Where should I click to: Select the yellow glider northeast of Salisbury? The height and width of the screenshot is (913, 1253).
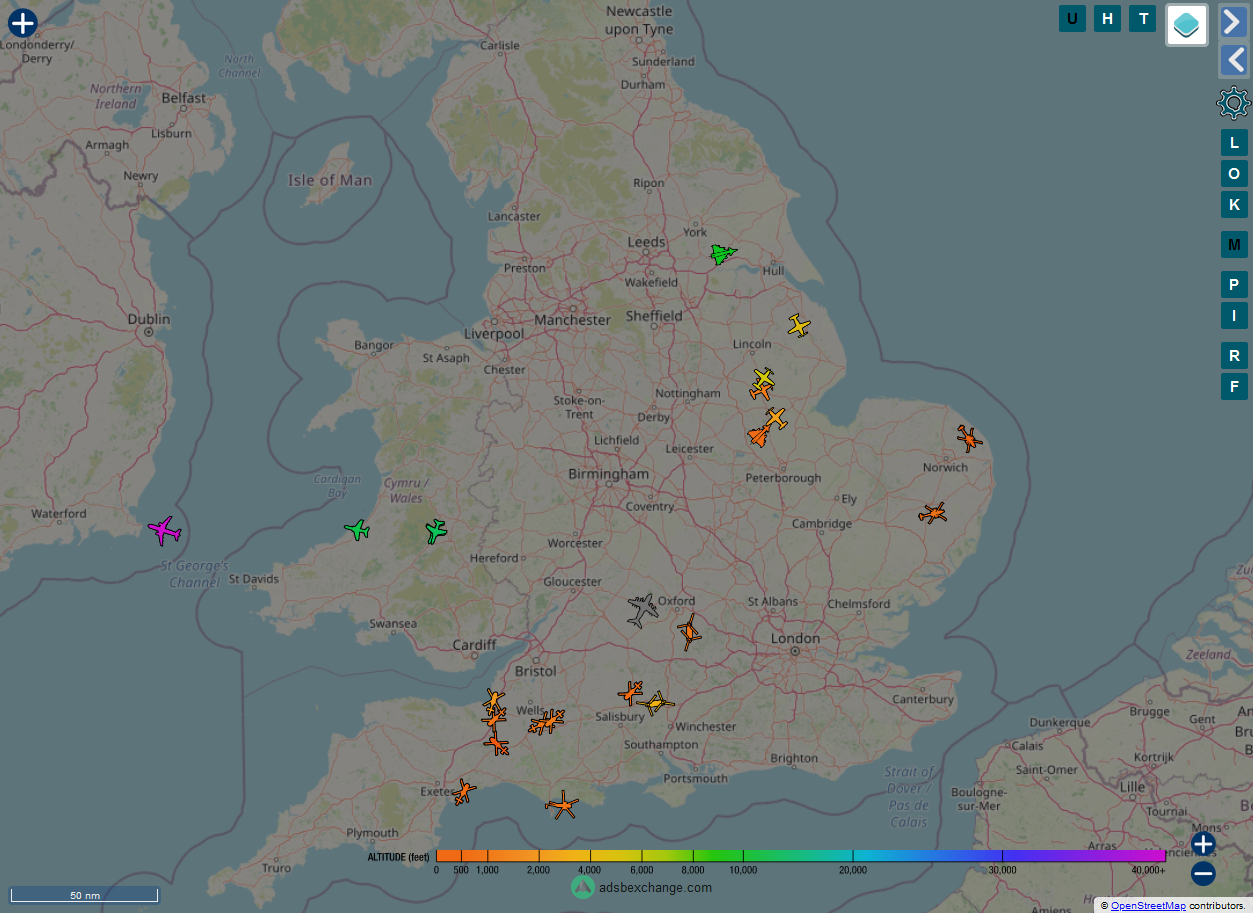tap(656, 704)
